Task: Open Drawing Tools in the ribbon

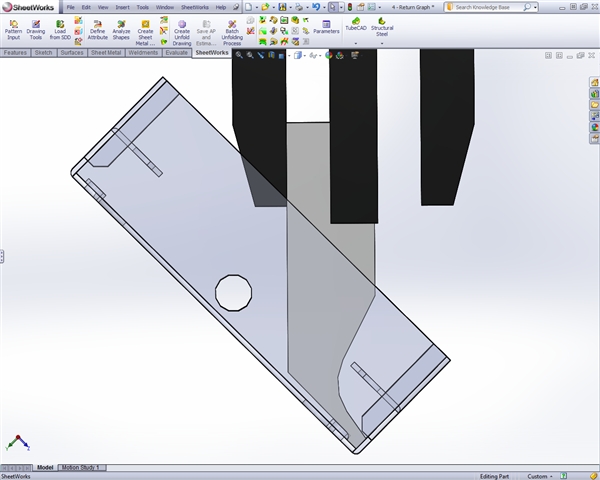Action: pos(35,29)
